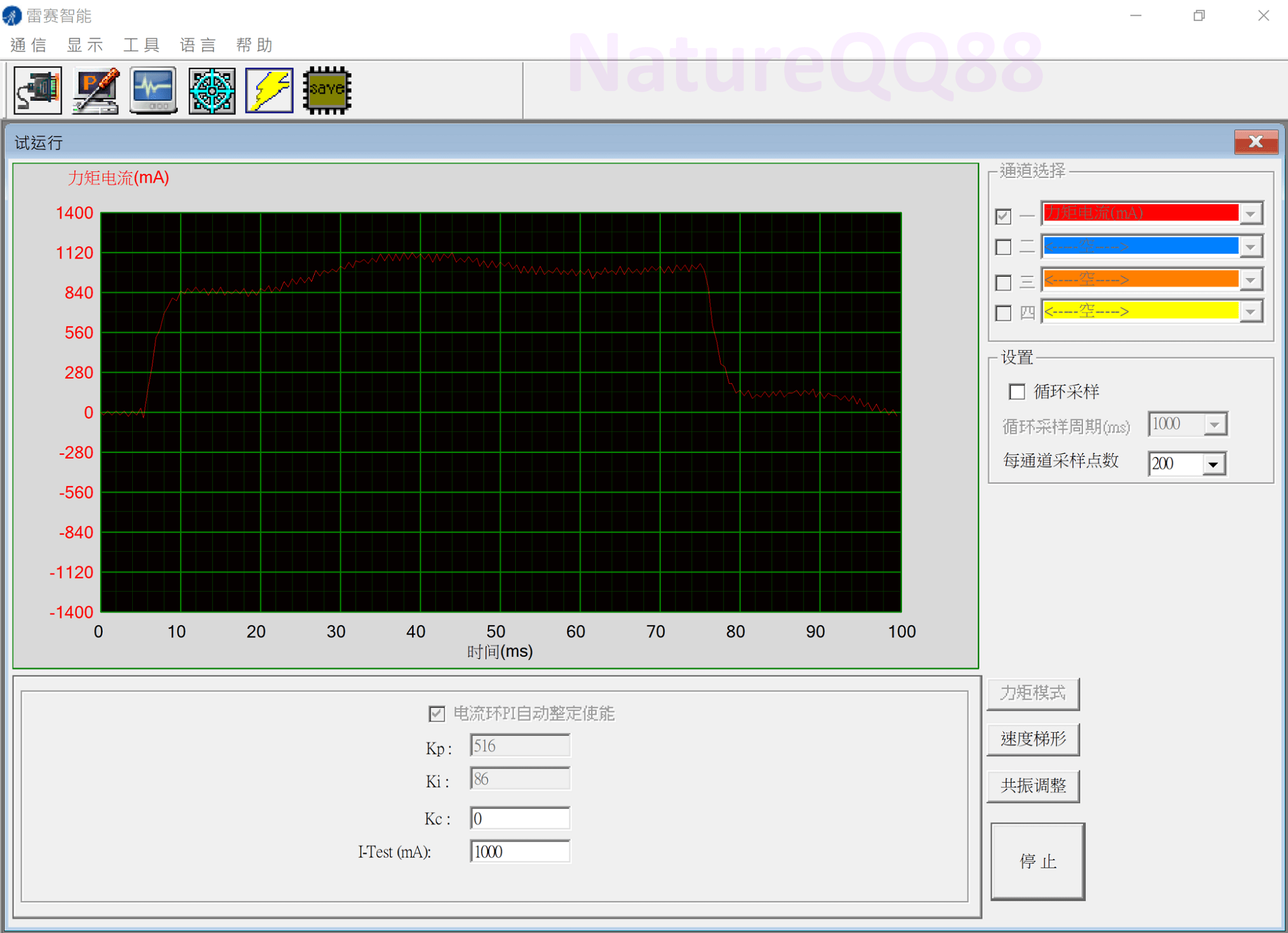
Task: Click the cyan target crosshair toolbar icon
Action: coord(212,90)
